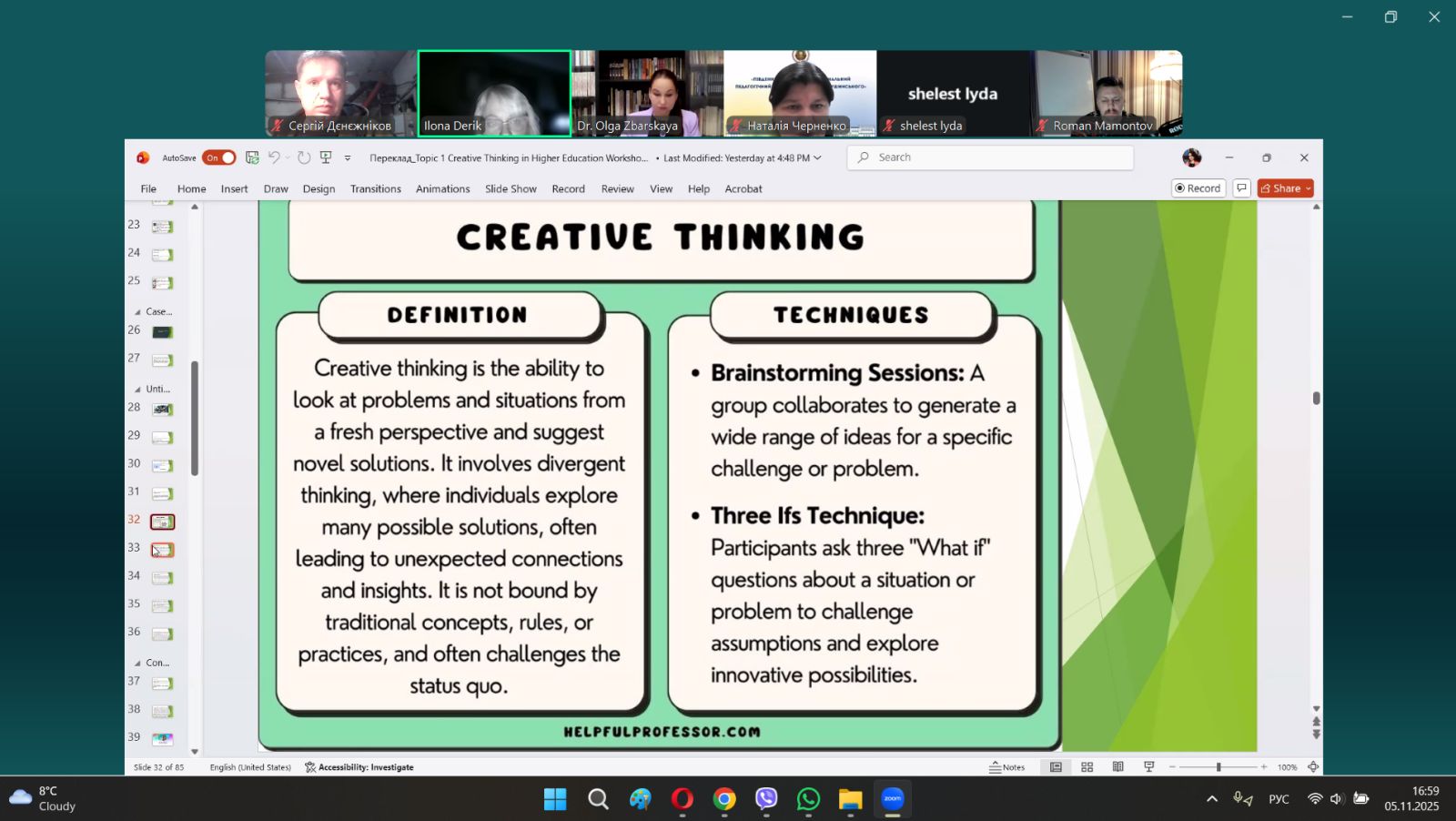Click Fit slide to current window icon
Image resolution: width=1456 pixels, height=821 pixels.
click(x=1312, y=767)
